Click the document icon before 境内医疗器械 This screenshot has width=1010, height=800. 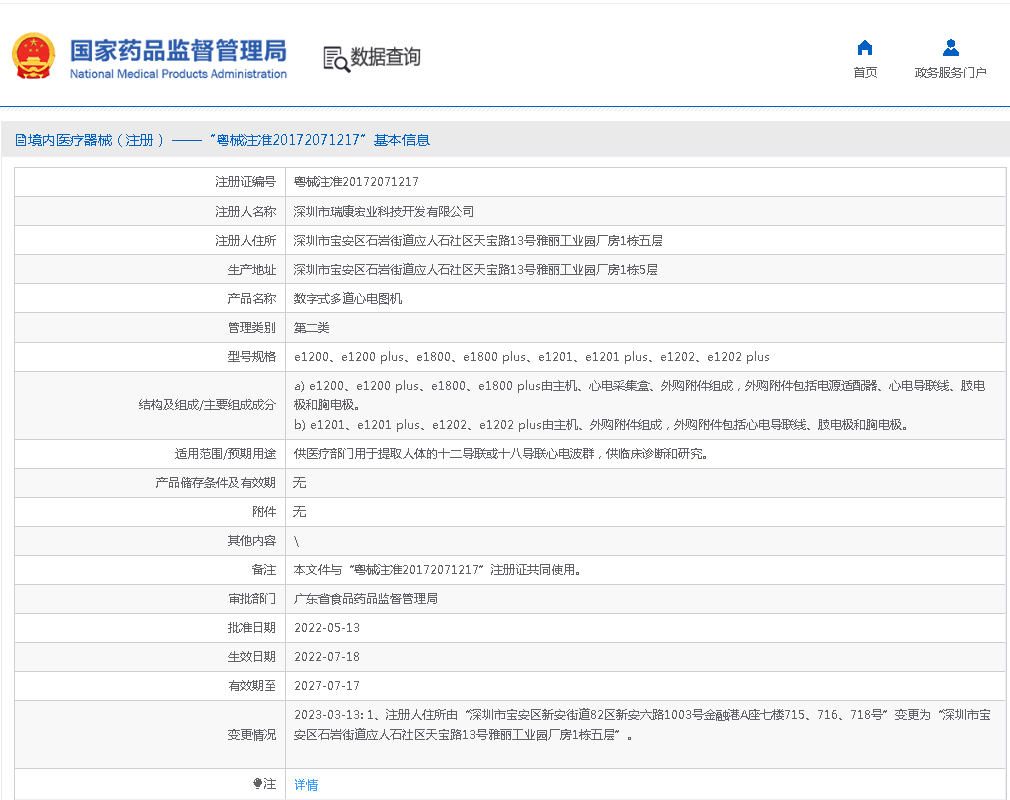[x=20, y=141]
